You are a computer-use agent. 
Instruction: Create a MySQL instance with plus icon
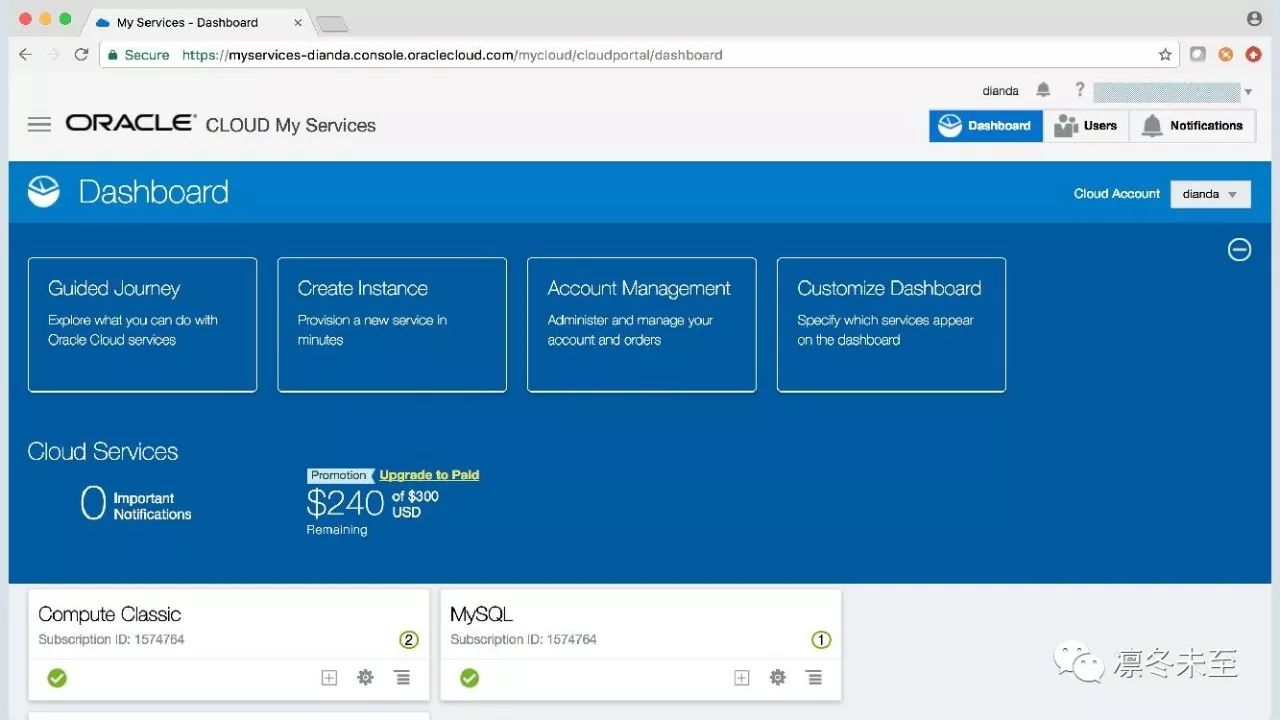click(x=741, y=678)
